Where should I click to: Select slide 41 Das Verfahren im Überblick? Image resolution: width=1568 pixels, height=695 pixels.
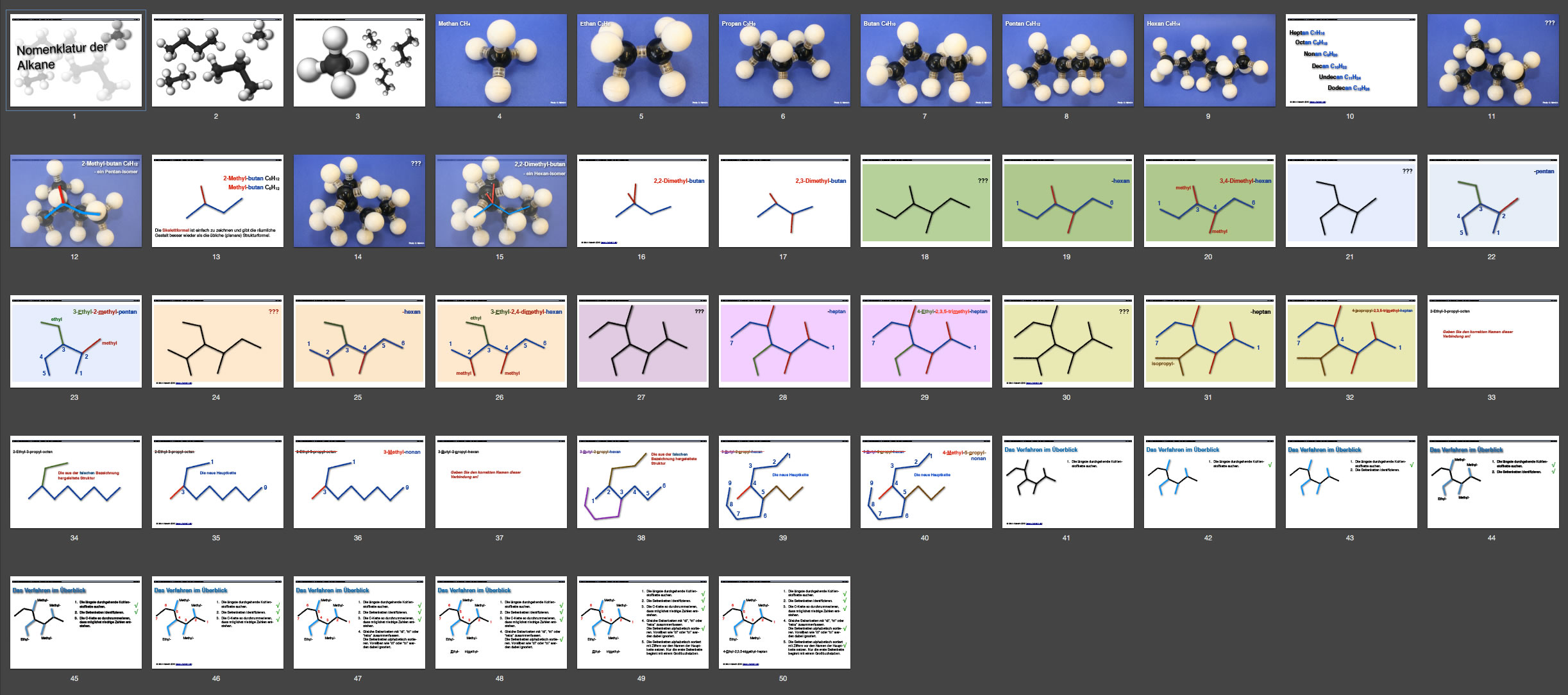1068,482
